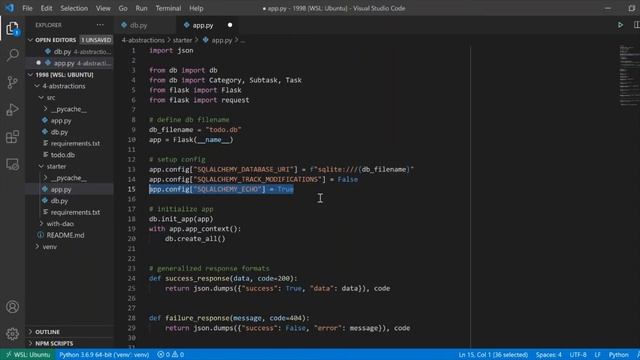Viewport: 640px width, 360px height.
Task: Change LF end of line sequence
Action: (598, 355)
